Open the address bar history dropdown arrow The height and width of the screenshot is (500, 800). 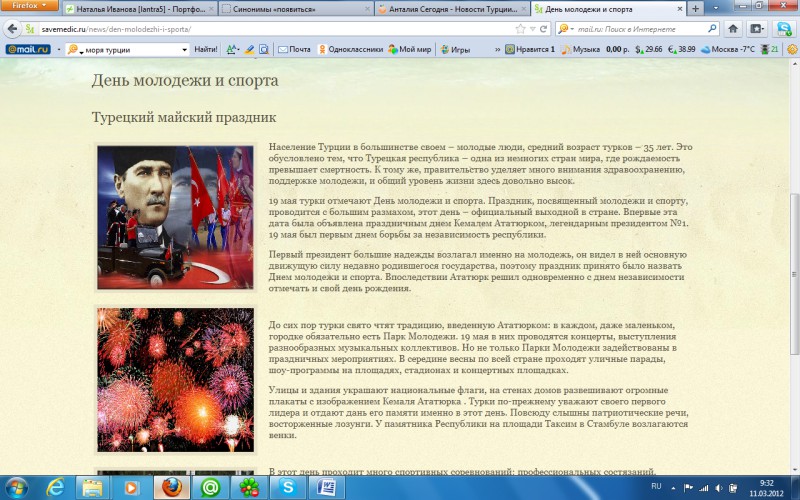click(x=532, y=29)
